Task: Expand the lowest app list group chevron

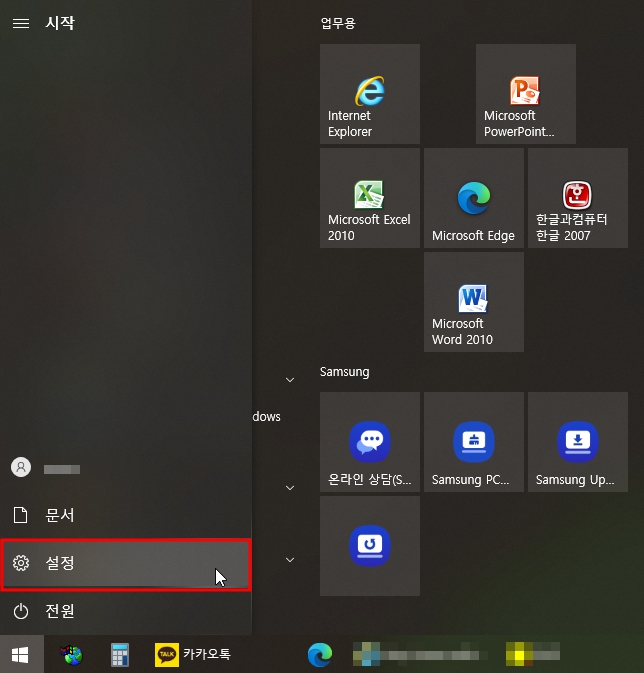Action: pos(290,560)
